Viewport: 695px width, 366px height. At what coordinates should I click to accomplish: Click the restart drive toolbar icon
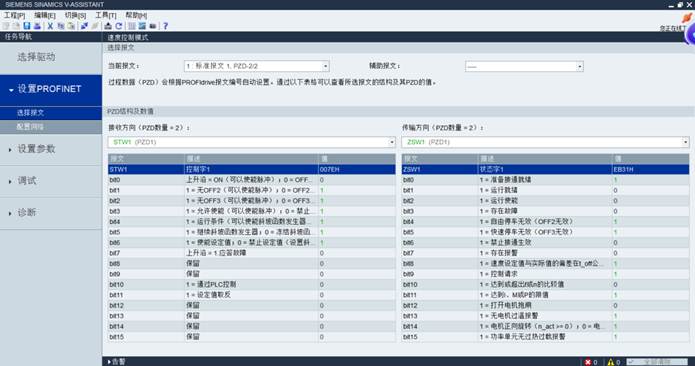(x=118, y=26)
